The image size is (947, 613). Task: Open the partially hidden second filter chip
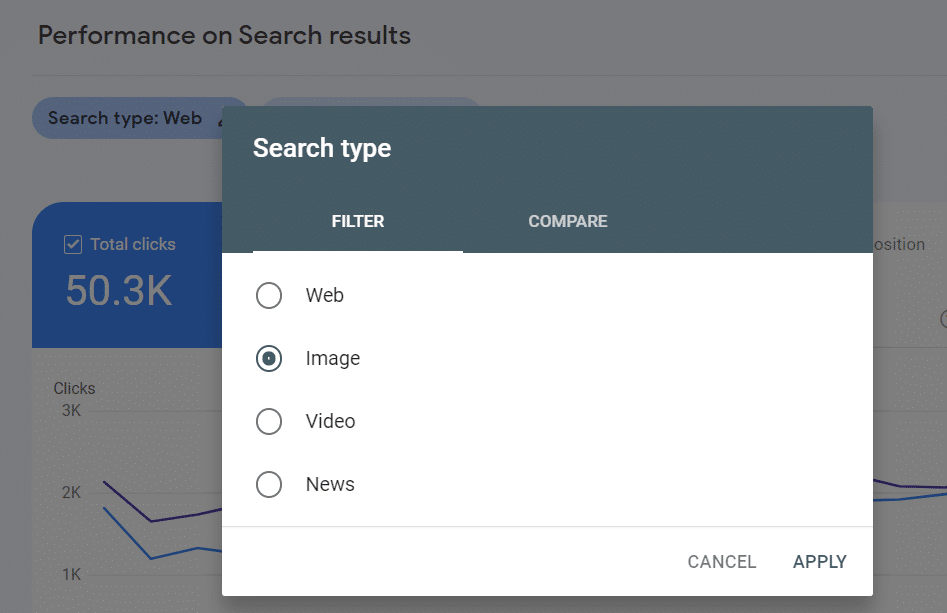[x=371, y=101]
